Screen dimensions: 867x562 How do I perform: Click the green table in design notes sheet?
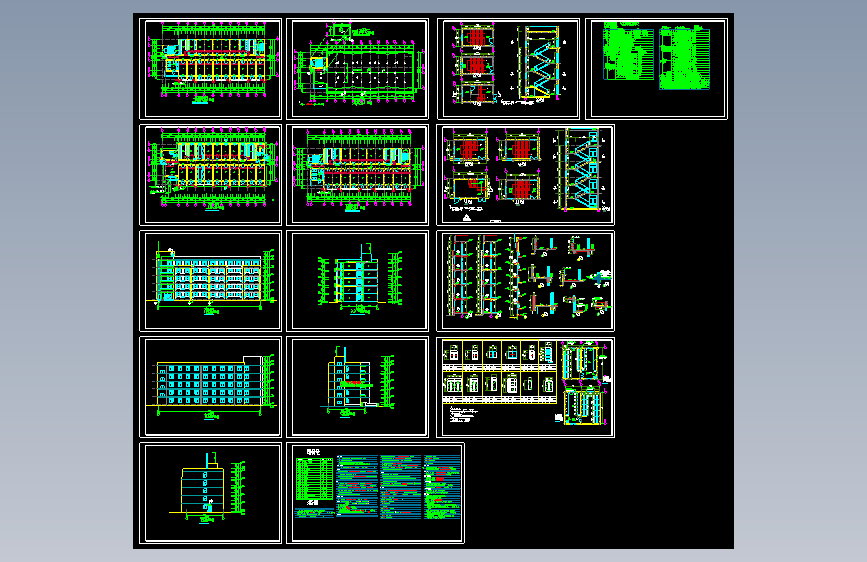[x=315, y=479]
